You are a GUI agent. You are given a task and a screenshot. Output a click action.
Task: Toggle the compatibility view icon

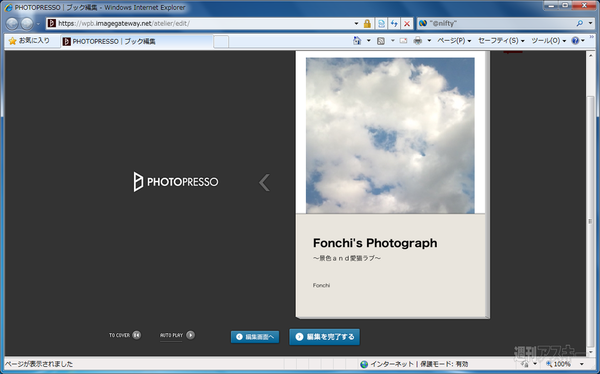pyautogui.click(x=382, y=23)
